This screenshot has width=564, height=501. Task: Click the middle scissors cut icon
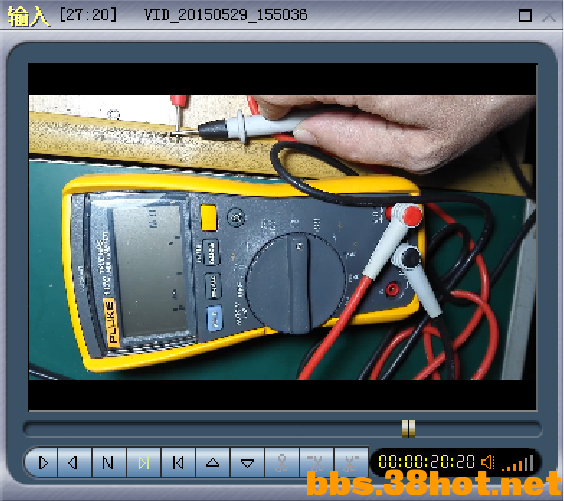316,463
